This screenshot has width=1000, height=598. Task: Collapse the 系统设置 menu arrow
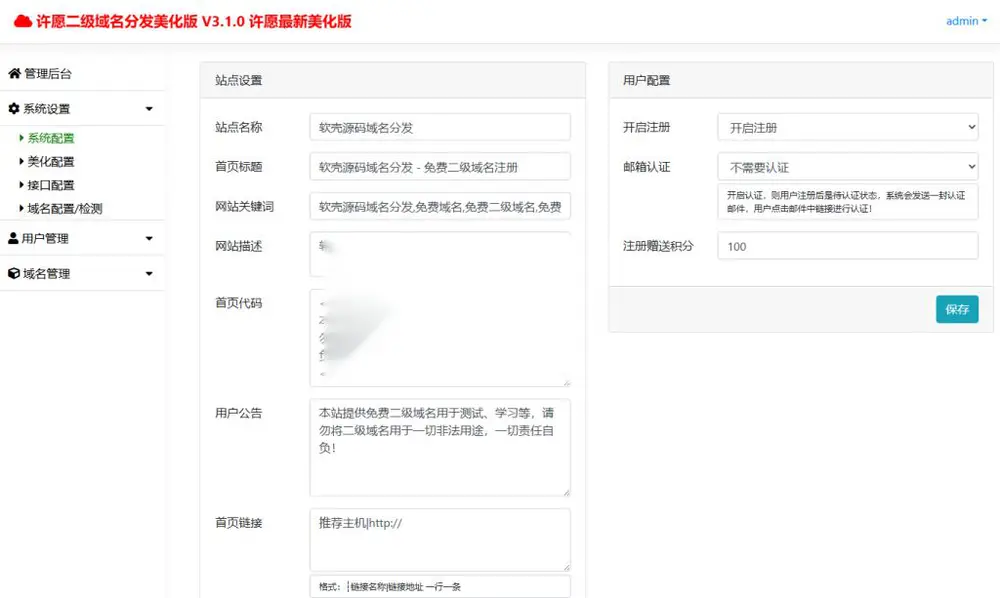(149, 109)
